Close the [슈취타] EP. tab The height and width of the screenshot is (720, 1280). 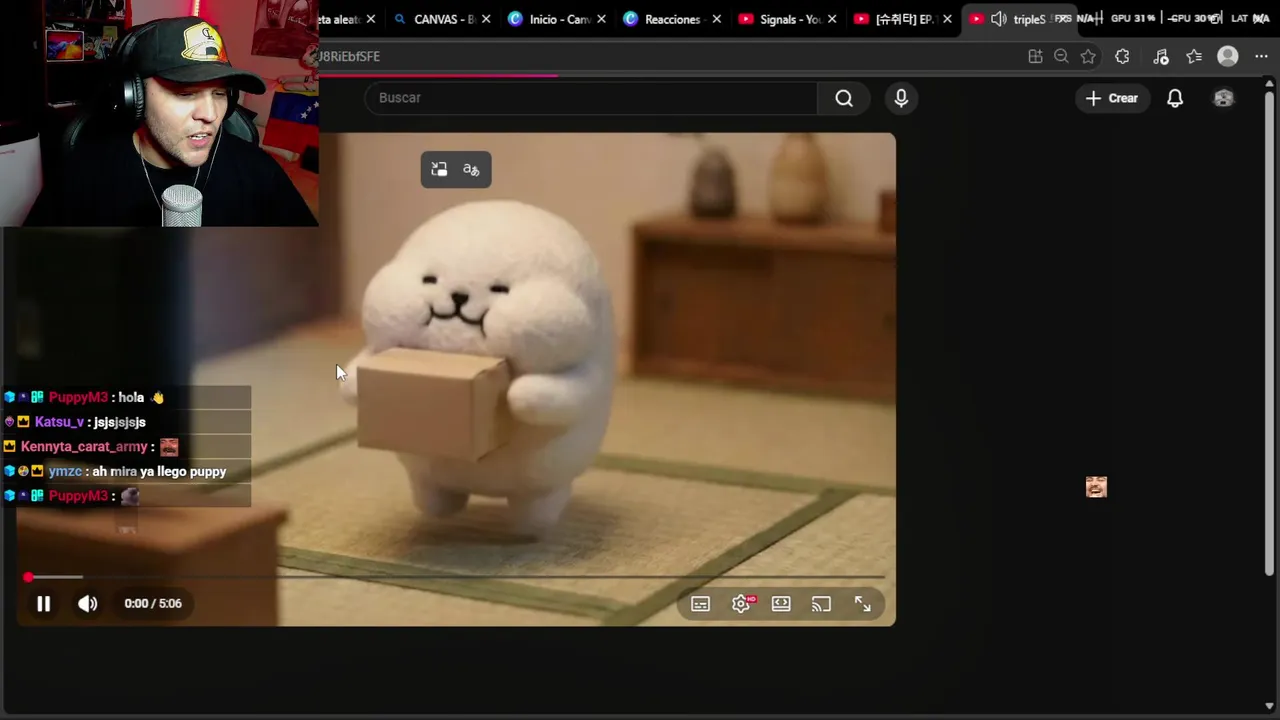pyautogui.click(x=947, y=19)
